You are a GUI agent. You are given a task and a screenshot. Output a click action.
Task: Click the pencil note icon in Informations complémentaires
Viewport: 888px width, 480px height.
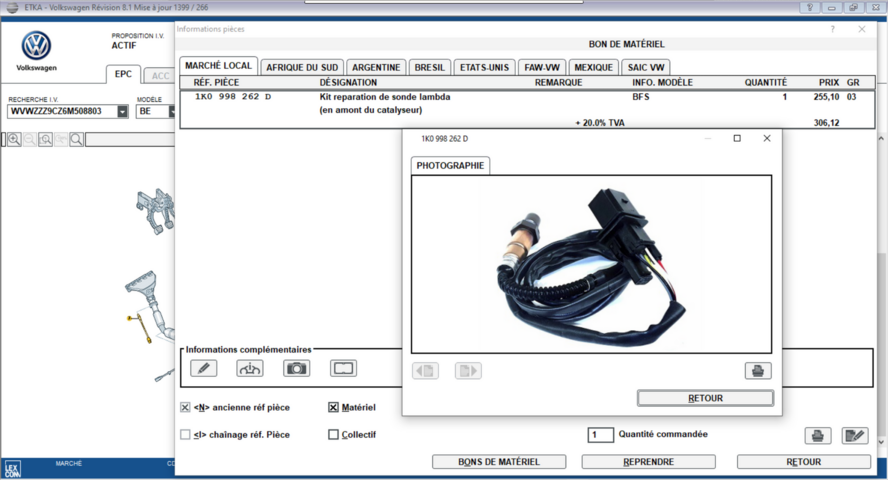[x=203, y=368]
